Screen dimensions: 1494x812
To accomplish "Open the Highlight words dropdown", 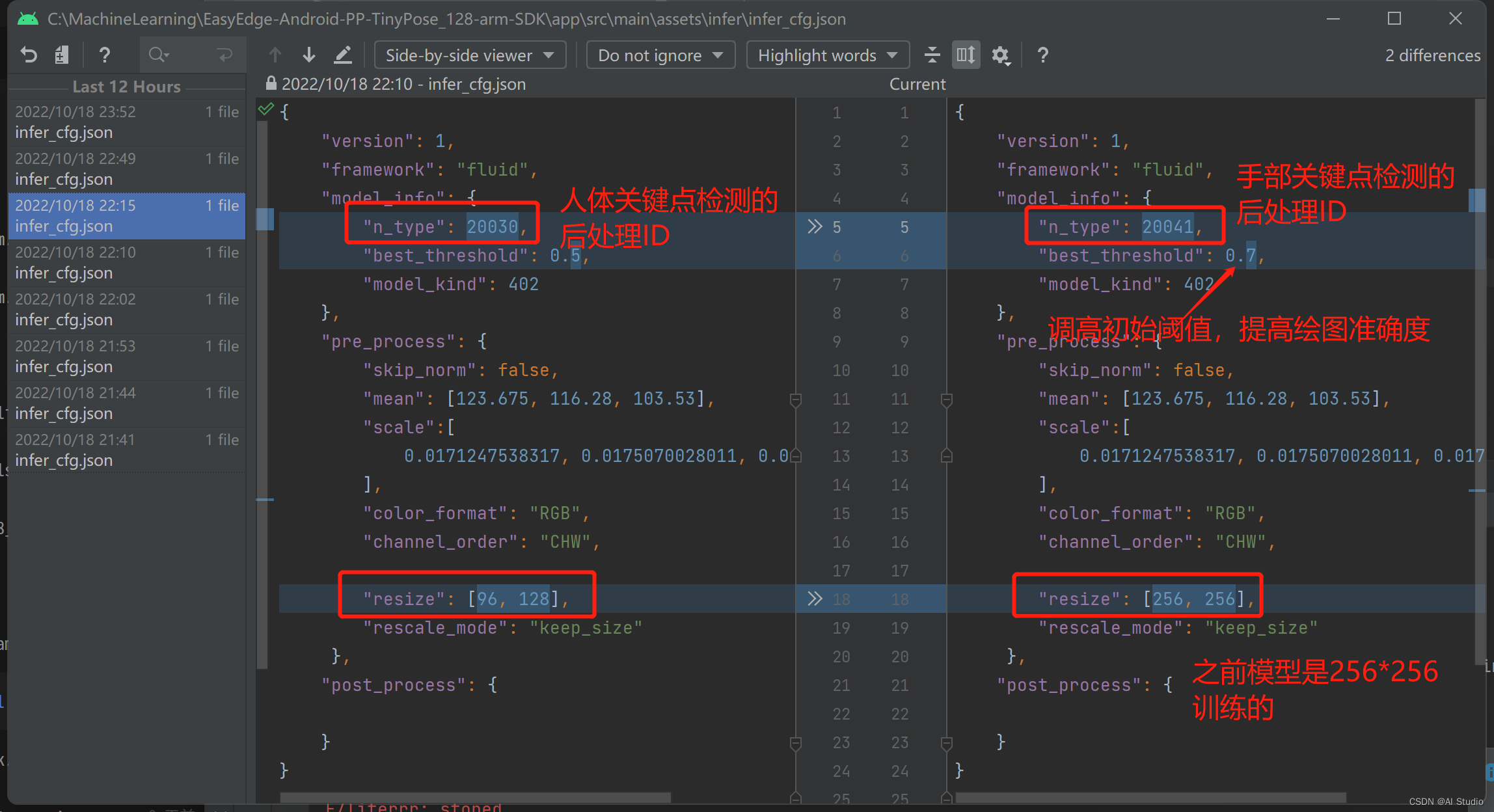I will [827, 55].
